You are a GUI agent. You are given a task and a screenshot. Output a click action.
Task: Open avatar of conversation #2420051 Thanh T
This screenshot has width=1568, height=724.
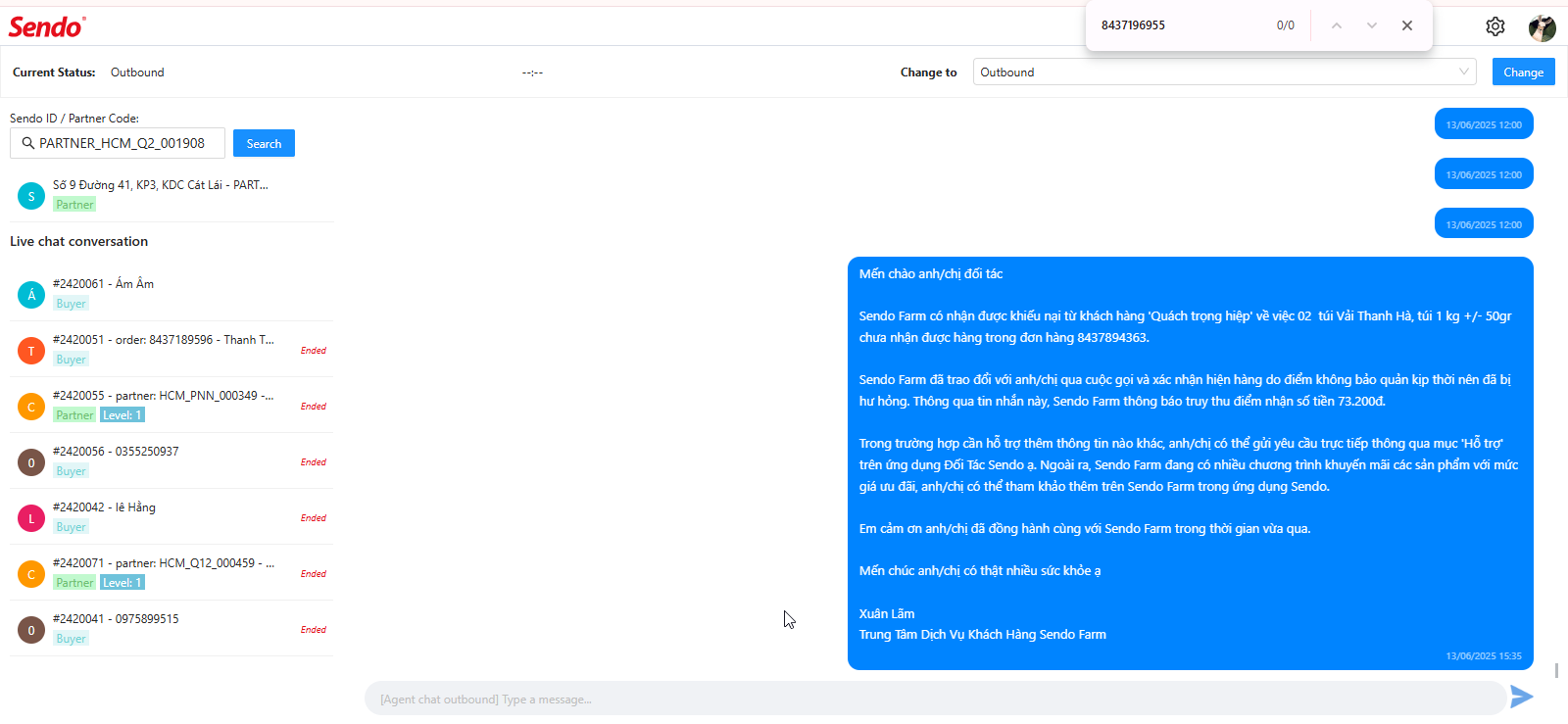click(31, 350)
